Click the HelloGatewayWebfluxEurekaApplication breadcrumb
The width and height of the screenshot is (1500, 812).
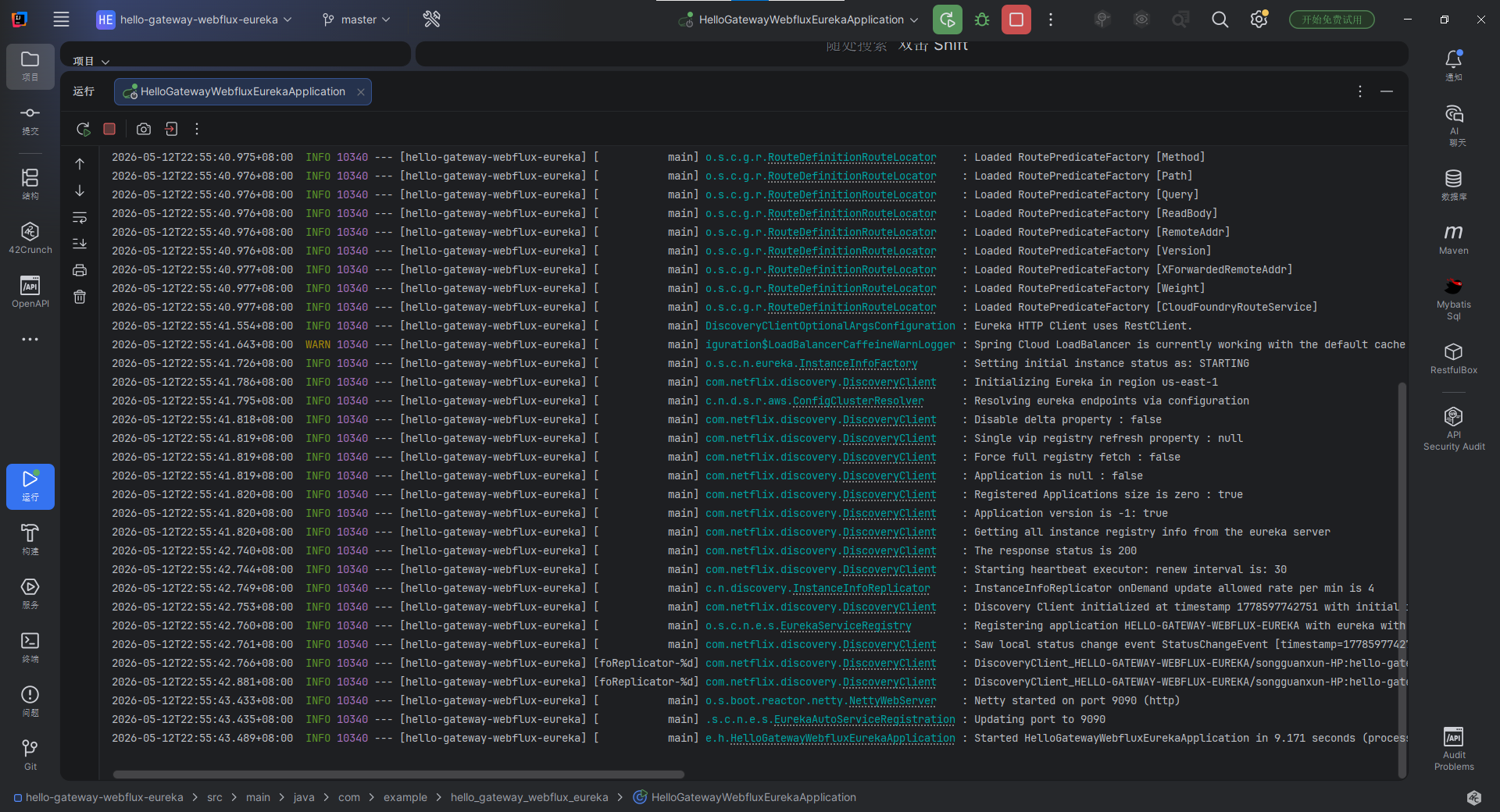745,797
